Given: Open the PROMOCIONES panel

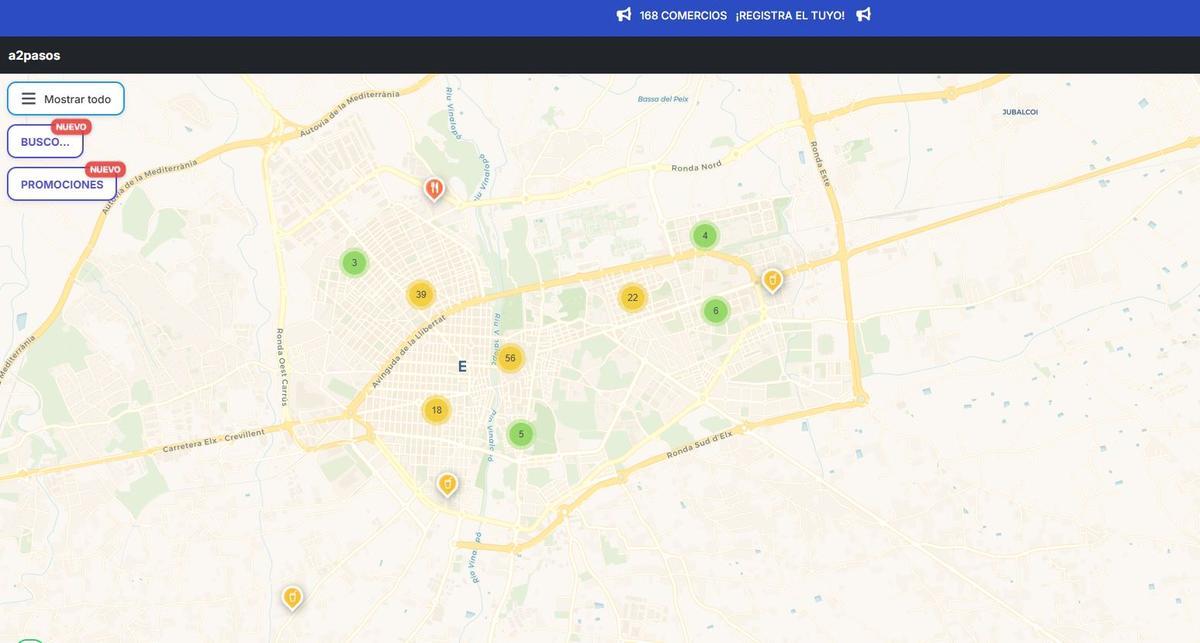Looking at the screenshot, I should [60, 183].
